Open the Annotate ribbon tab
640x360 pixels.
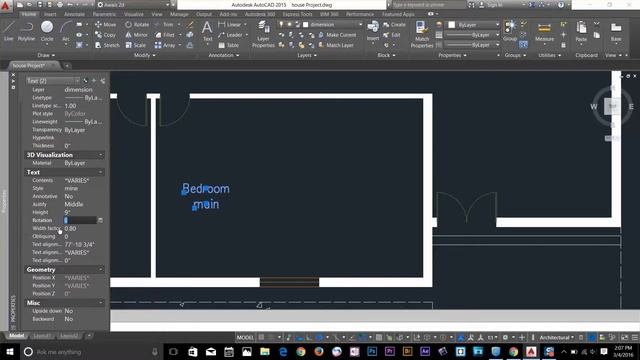click(x=74, y=14)
